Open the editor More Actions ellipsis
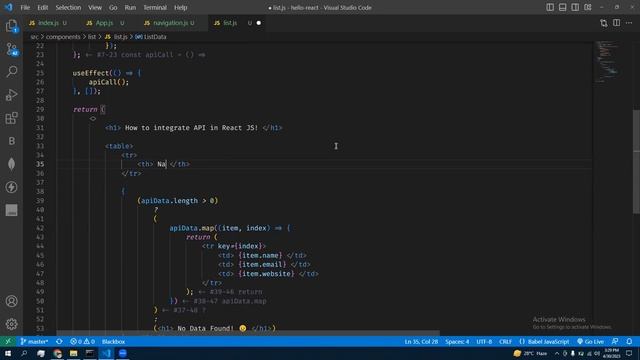Viewport: 640px width, 360px height. 629,23
